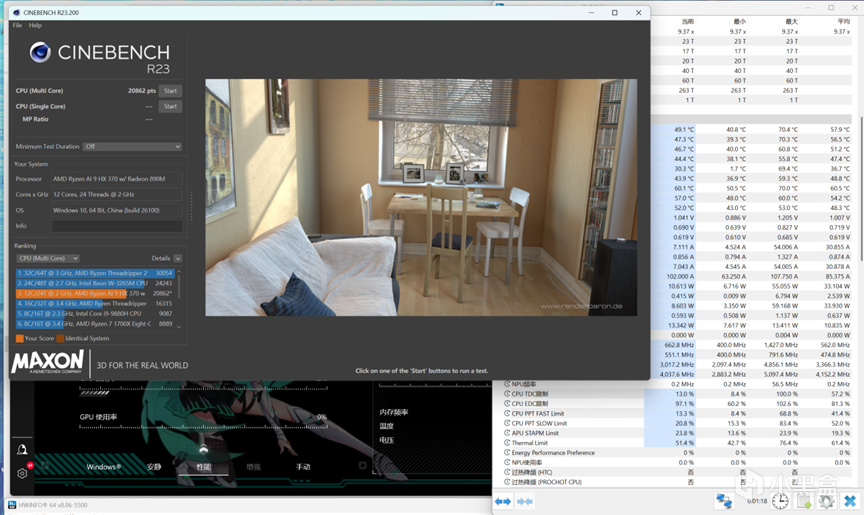Select ranking row 6 AMD Ryzen 7 1700X
Viewport: 864px width, 515px height.
95,324
